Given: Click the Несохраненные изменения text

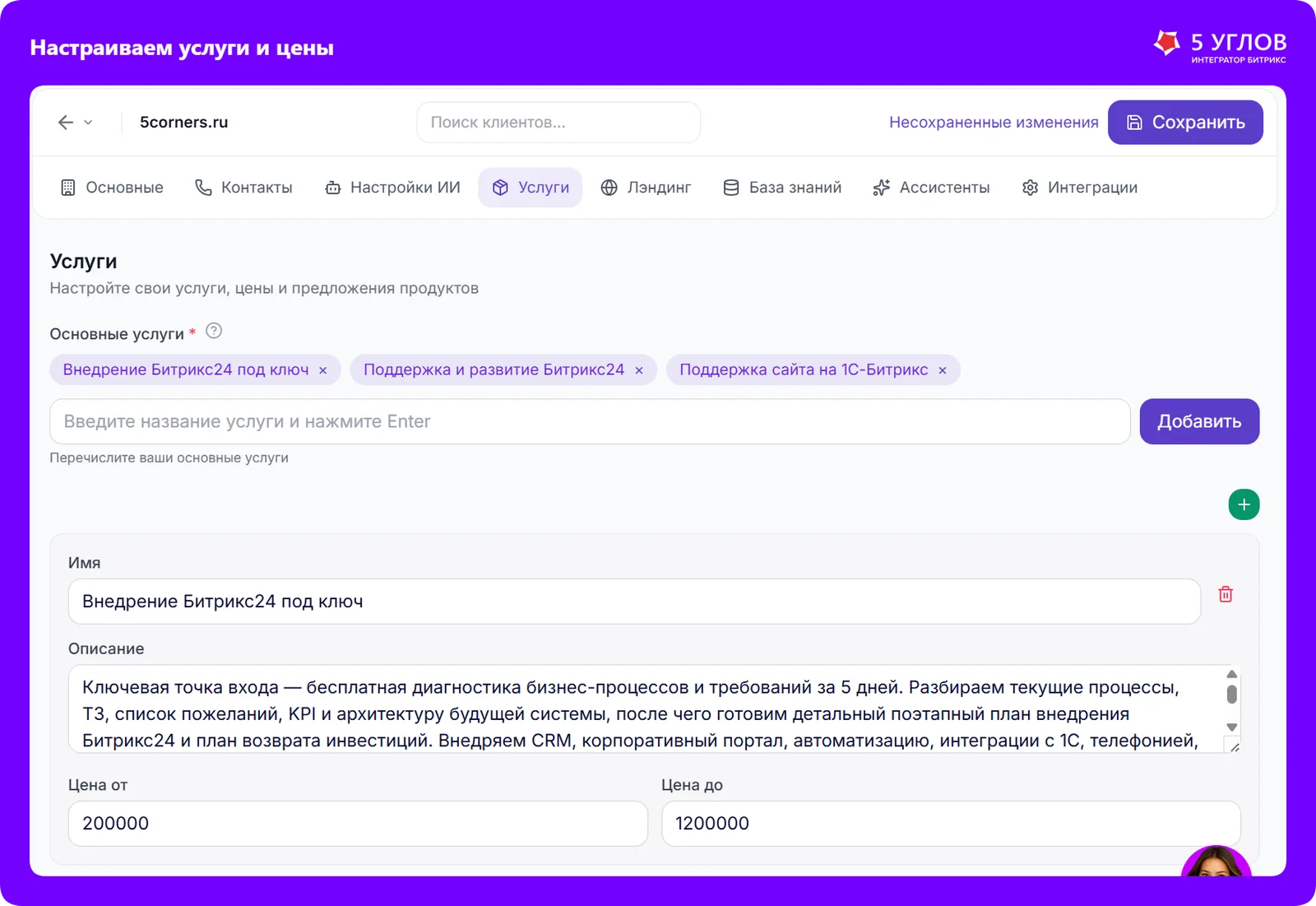Looking at the screenshot, I should [x=994, y=123].
